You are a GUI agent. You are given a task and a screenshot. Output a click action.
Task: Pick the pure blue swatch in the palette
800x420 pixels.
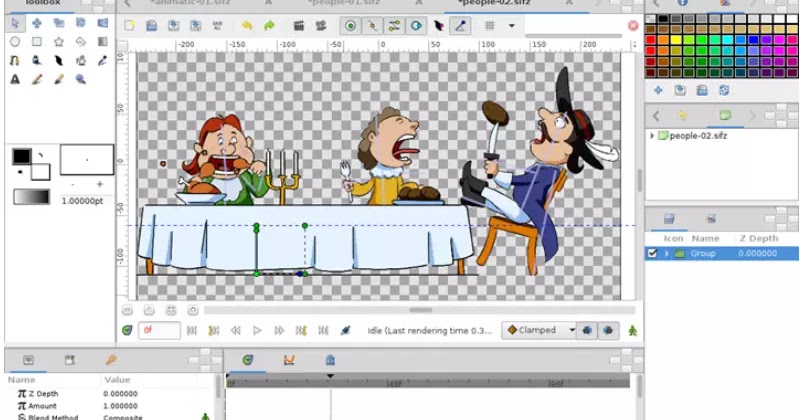pyautogui.click(x=753, y=40)
